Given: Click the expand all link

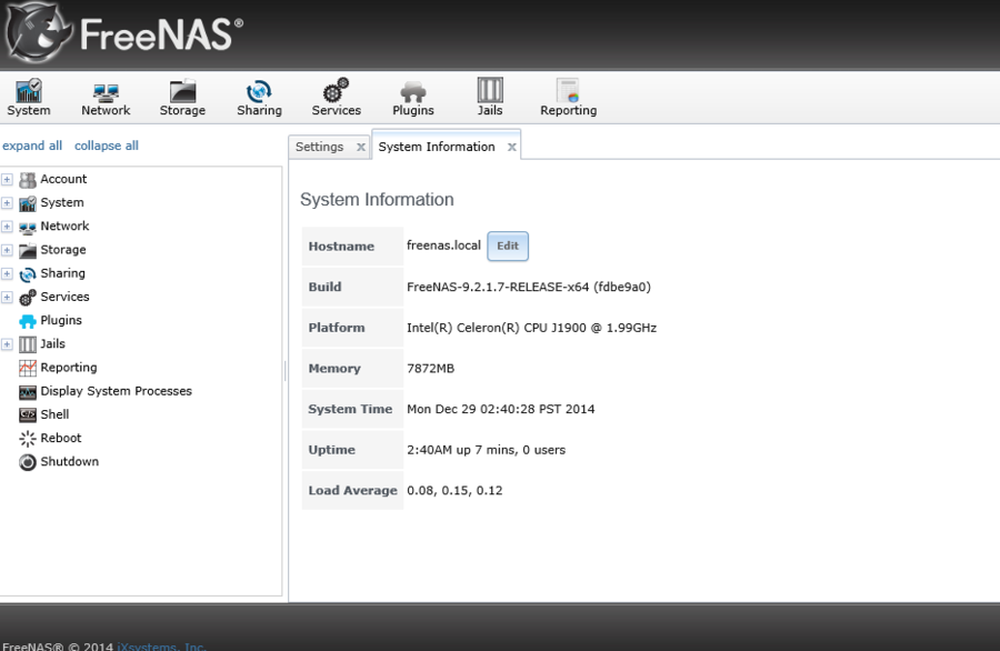Looking at the screenshot, I should coord(33,145).
